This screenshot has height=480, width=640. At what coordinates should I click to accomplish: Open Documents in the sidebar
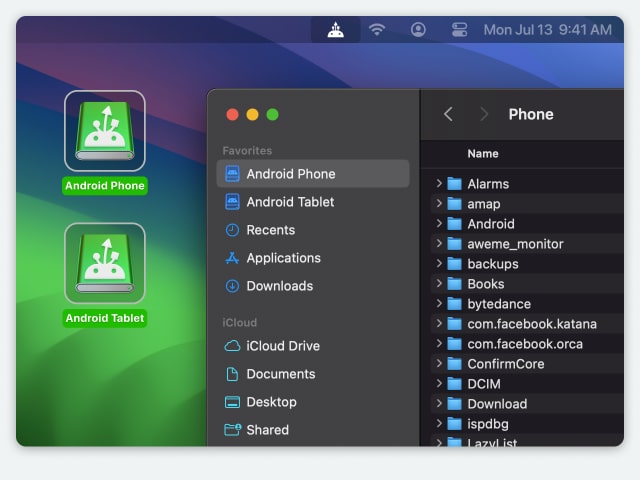(x=313, y=374)
